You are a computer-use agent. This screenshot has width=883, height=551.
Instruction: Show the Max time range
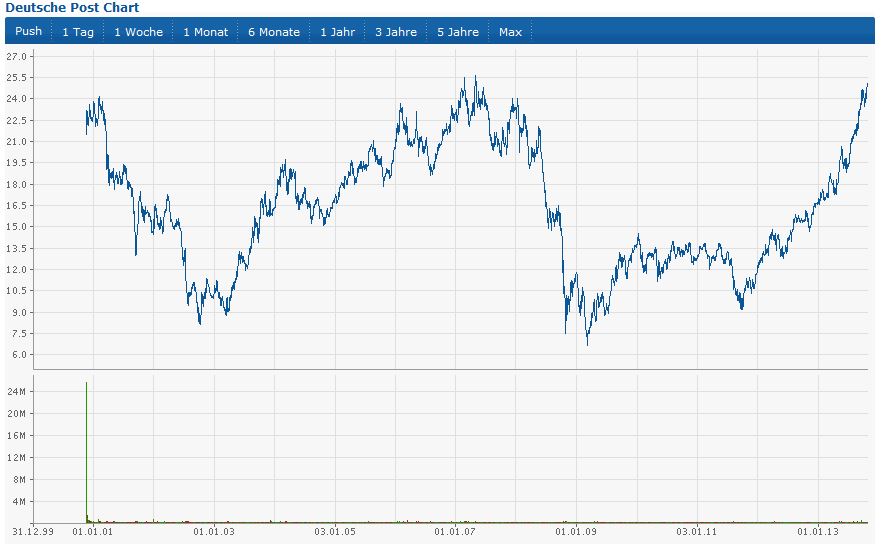[x=510, y=32]
